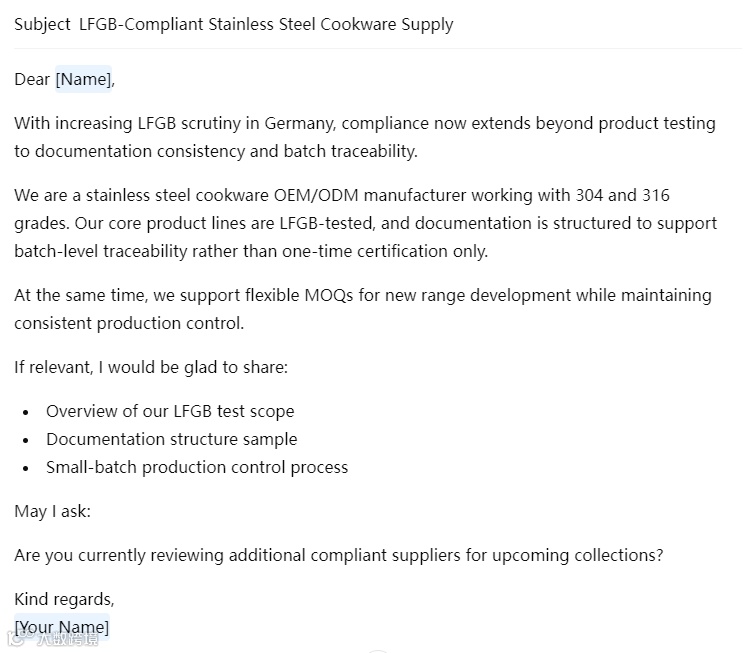745x653 pixels.
Task: Click the bullet dot before "Documentation structure sample"
Action: point(26,440)
